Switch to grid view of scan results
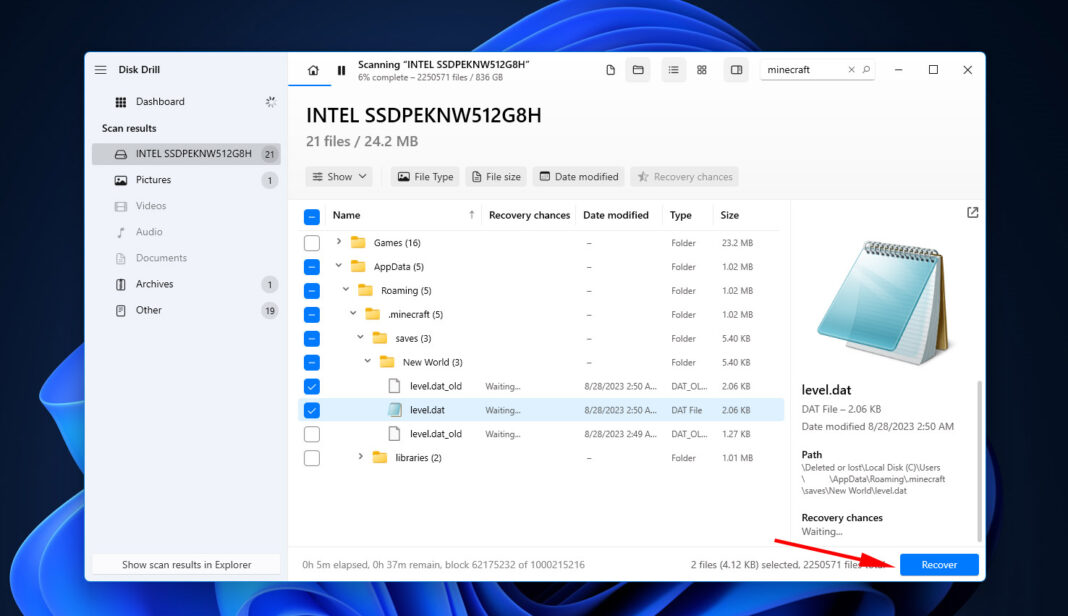The height and width of the screenshot is (616, 1068). point(702,70)
